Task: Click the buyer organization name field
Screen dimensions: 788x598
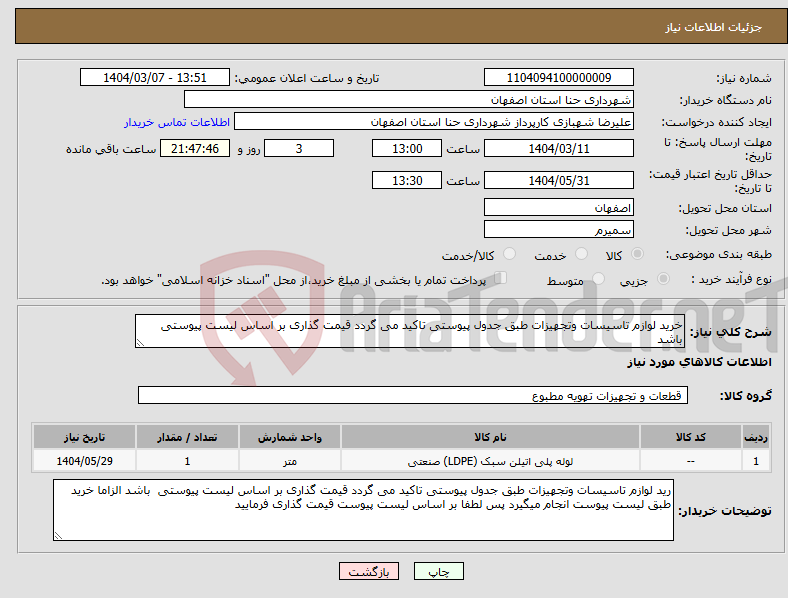Action: [x=409, y=99]
